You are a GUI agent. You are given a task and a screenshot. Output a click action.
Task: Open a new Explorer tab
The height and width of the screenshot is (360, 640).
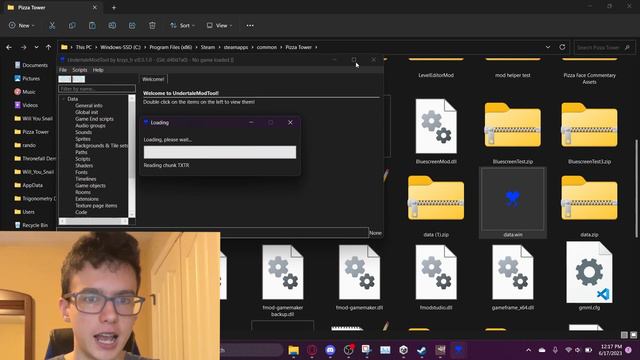(114, 7)
